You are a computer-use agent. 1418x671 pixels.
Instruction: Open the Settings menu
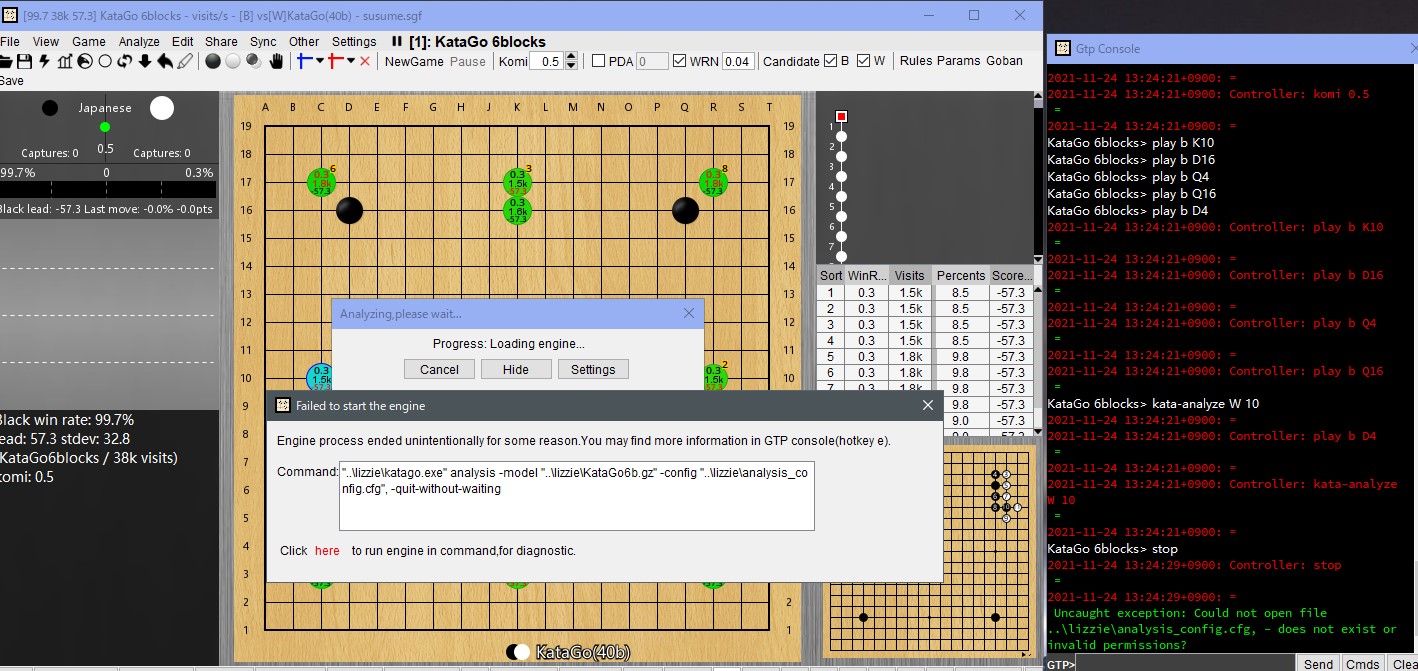[354, 42]
